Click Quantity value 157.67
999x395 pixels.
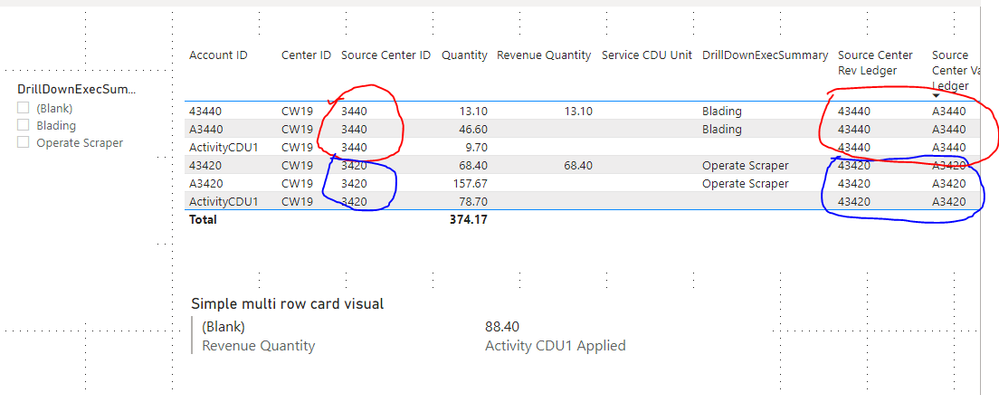(470, 183)
